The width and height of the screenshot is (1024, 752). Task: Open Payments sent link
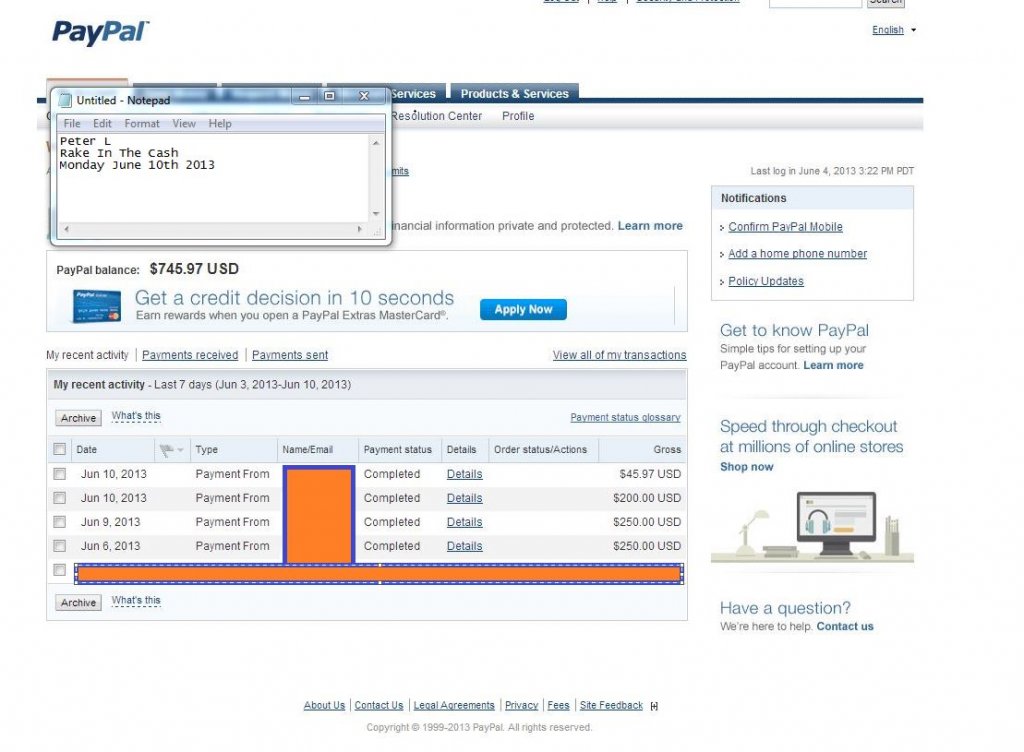point(290,355)
